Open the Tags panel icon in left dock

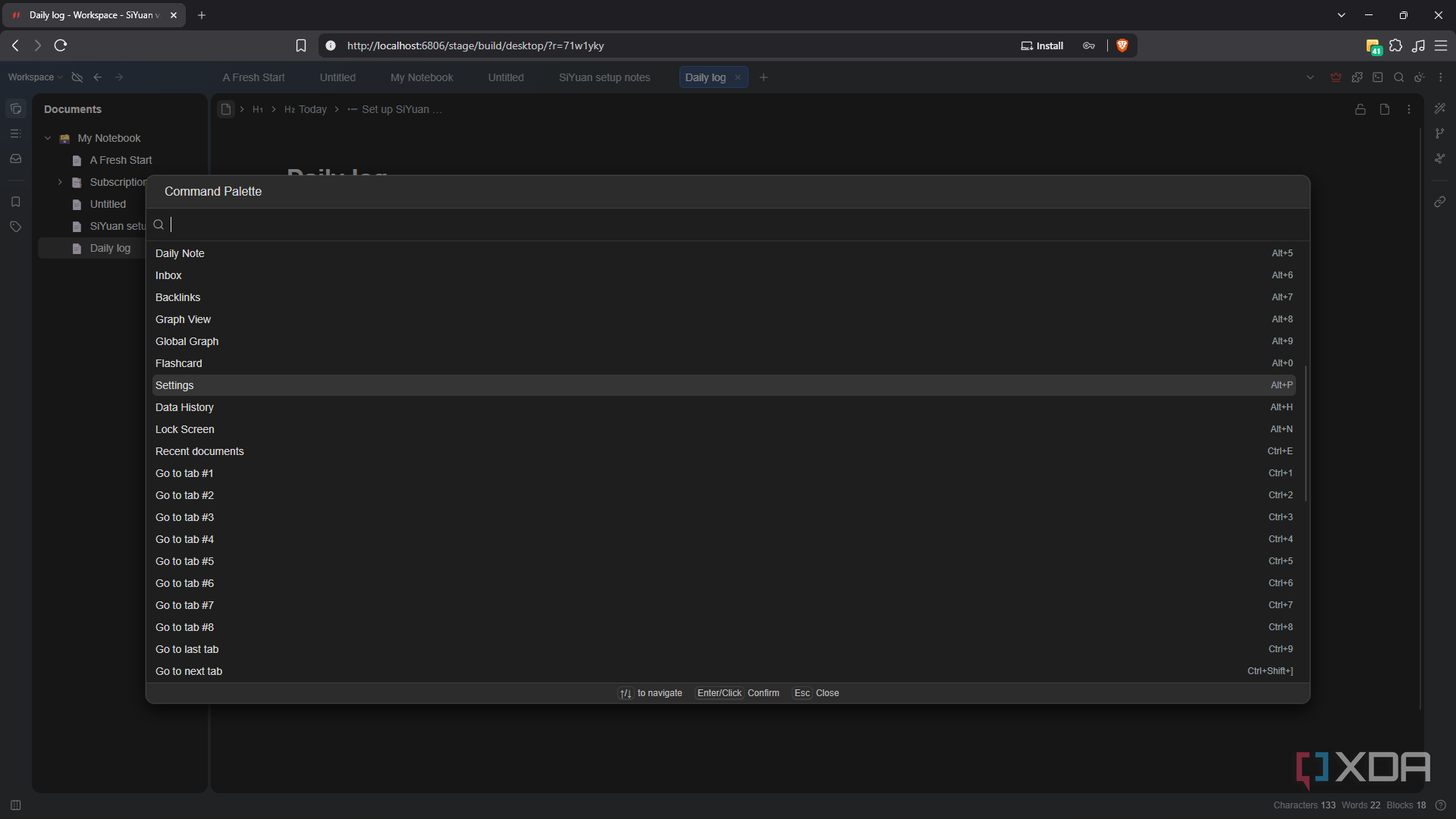15,227
